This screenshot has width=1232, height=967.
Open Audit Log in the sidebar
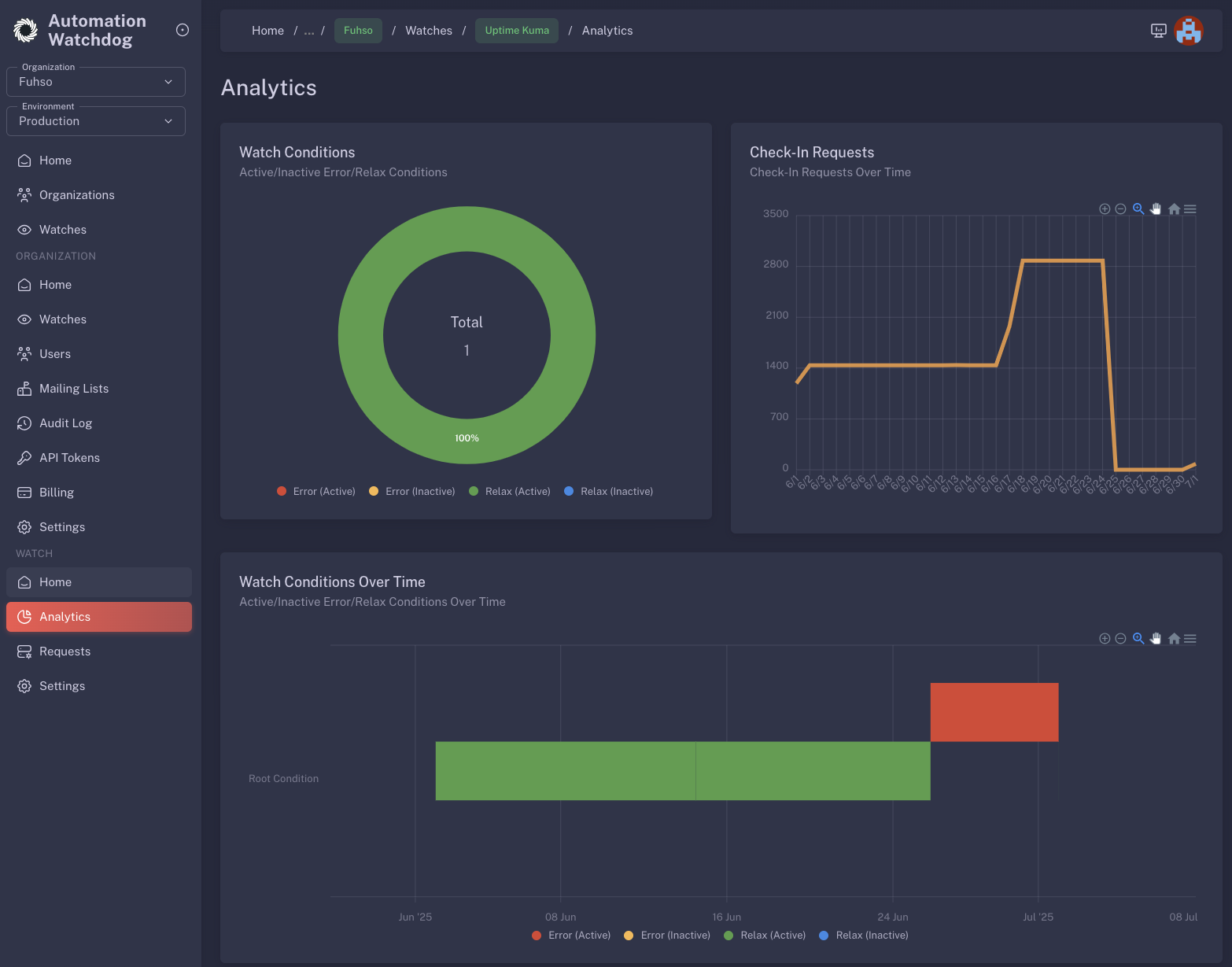coord(65,423)
